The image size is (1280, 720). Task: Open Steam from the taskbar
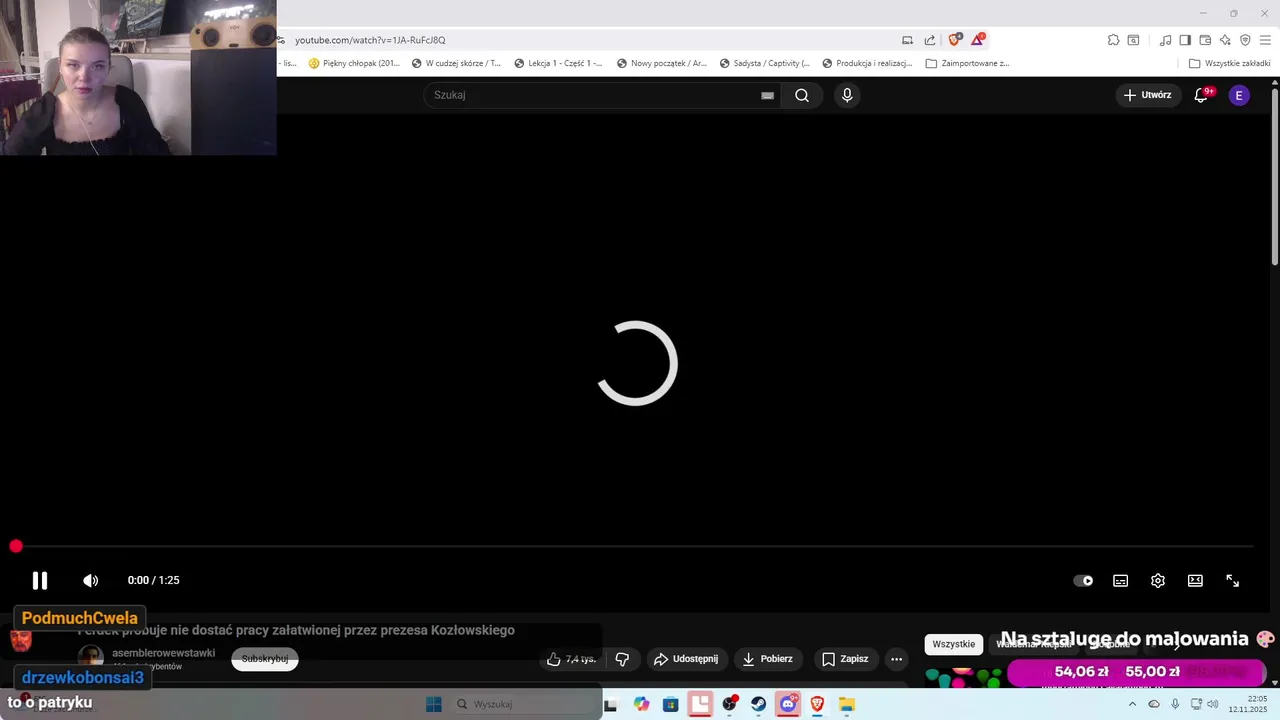point(759,704)
